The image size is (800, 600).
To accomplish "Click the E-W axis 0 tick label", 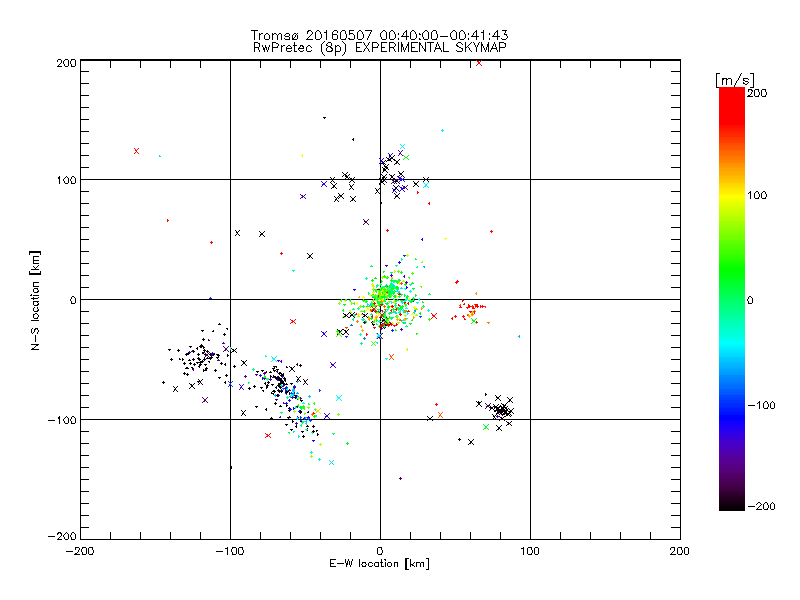I will click(380, 551).
